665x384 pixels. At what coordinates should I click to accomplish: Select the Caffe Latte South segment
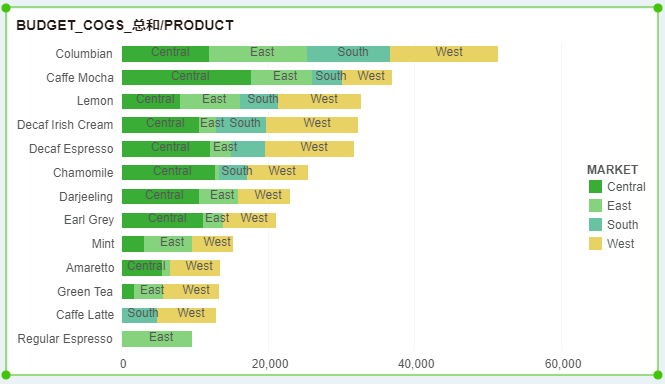tap(140, 315)
